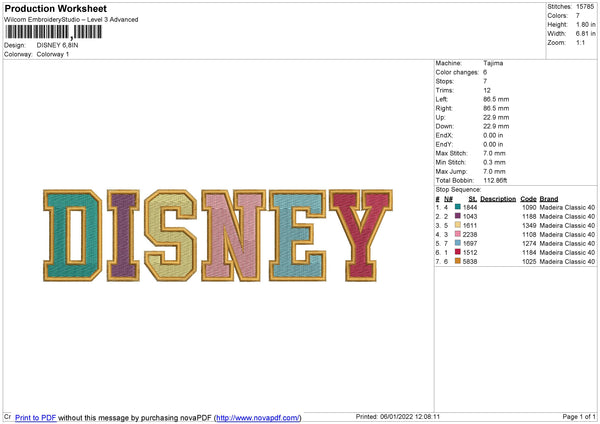The height and width of the screenshot is (424, 600).
Task: Click 'Madeira Classic 40' in code 1090 row
Action: point(567,207)
